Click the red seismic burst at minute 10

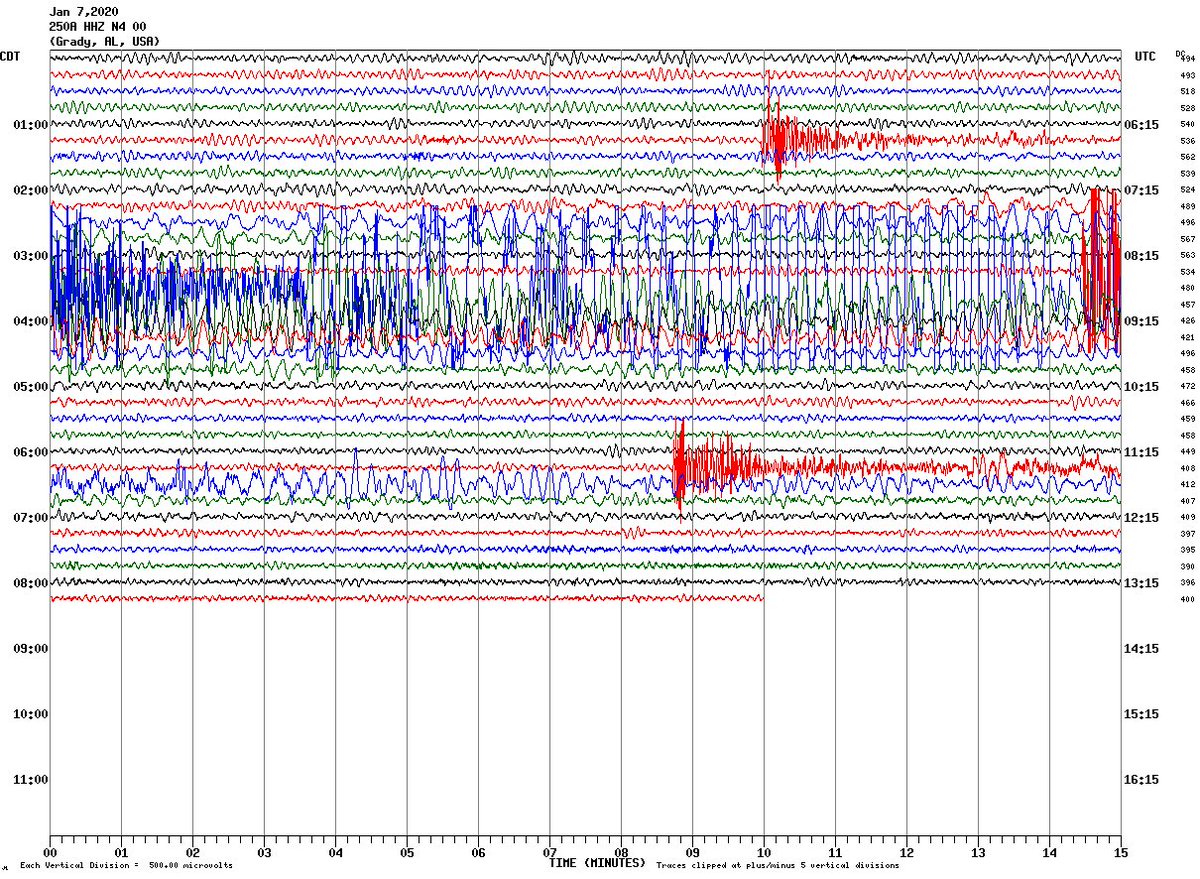click(x=780, y=138)
